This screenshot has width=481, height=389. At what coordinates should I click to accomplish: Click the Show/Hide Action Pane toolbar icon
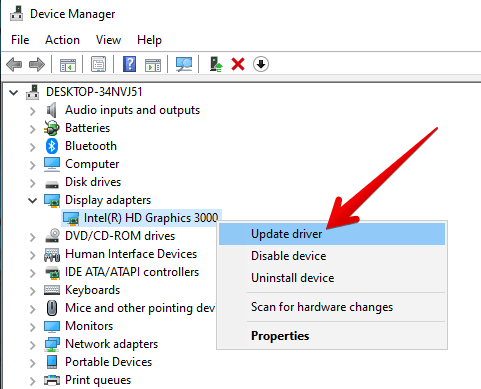click(x=153, y=64)
